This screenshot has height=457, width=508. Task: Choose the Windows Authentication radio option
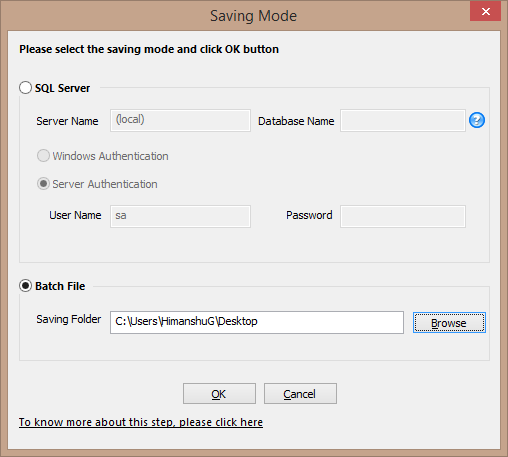[x=43, y=156]
